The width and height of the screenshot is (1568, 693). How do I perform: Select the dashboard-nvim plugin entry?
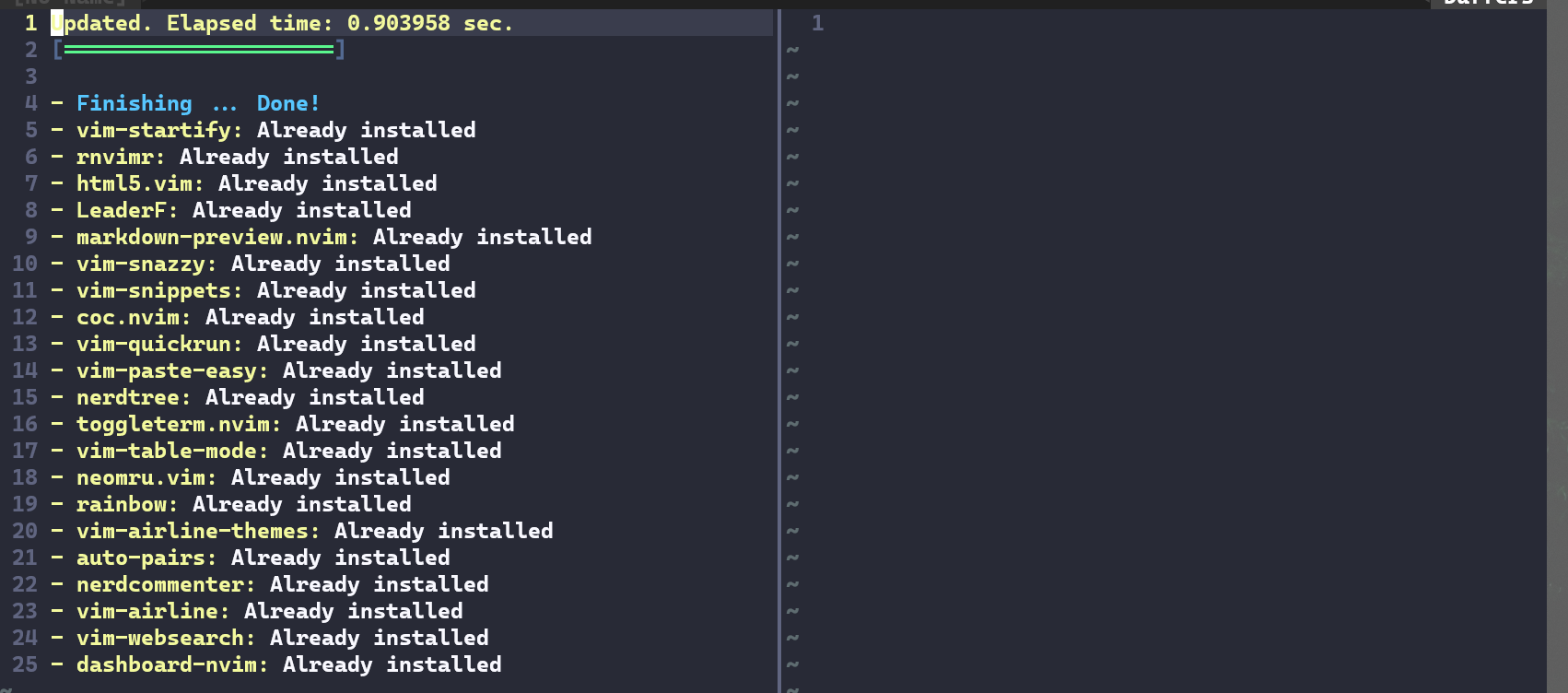167,664
